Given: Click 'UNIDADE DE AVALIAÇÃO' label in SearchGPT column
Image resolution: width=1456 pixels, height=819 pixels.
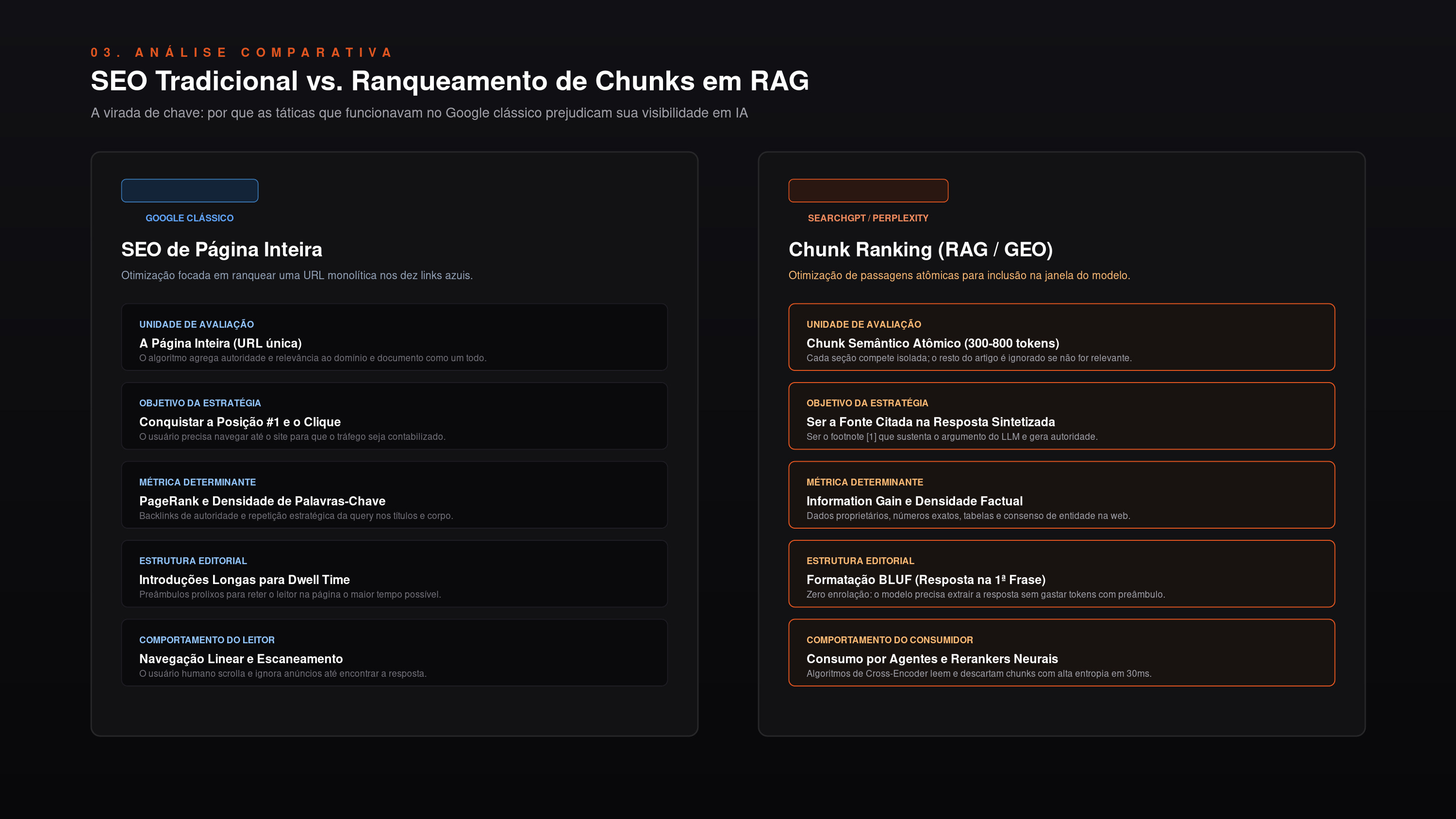Looking at the screenshot, I should pos(864,324).
